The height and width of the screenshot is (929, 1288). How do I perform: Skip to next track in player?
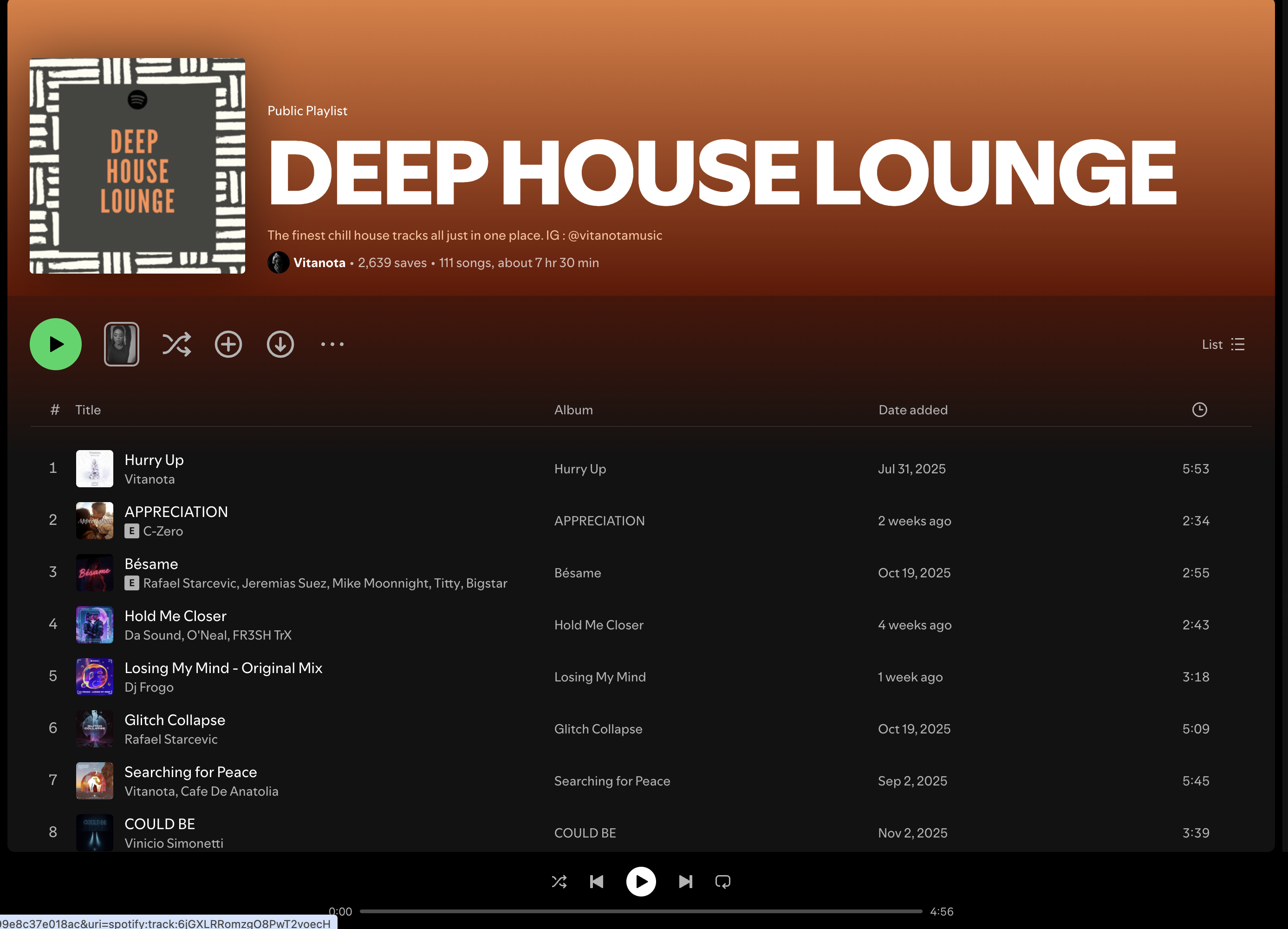[685, 881]
